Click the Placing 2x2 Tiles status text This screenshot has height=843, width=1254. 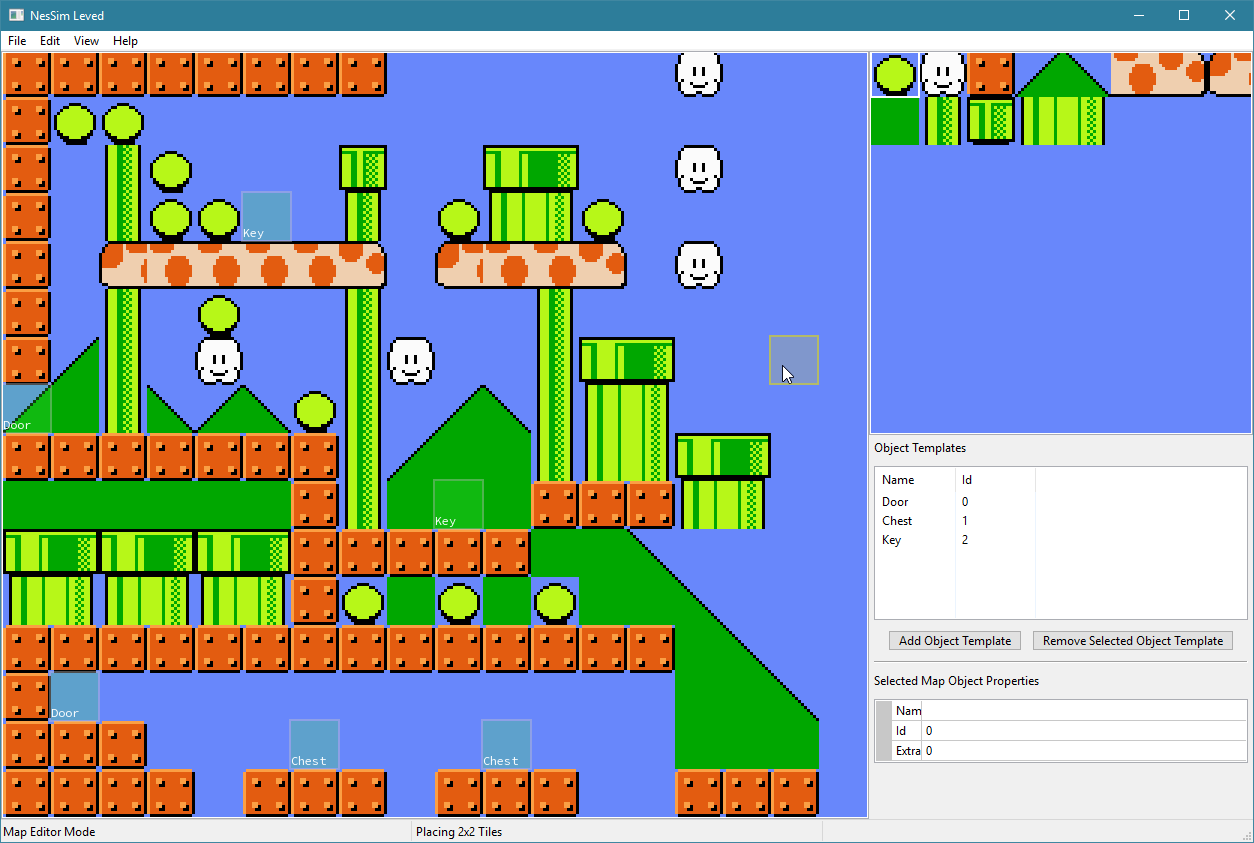459,832
